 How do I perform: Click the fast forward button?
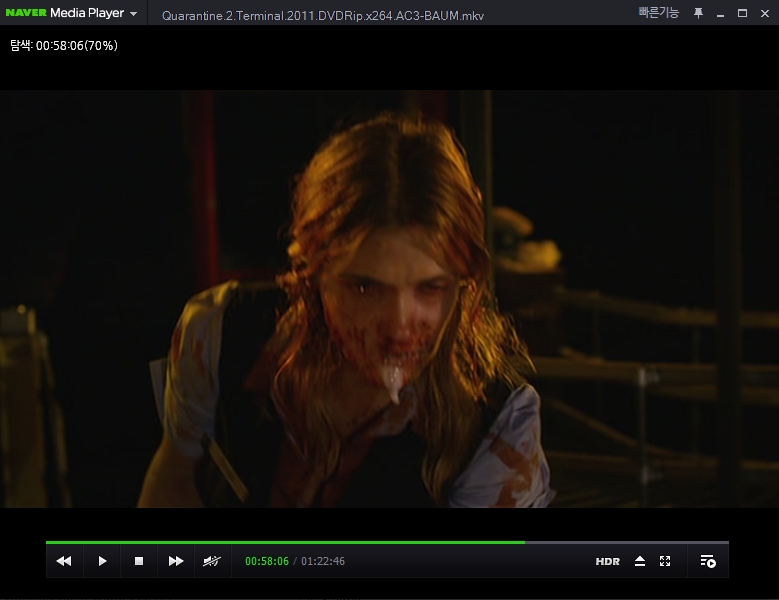(176, 561)
